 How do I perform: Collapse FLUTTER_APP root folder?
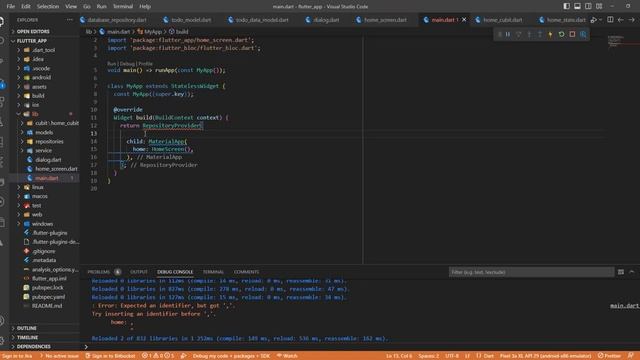44,41
